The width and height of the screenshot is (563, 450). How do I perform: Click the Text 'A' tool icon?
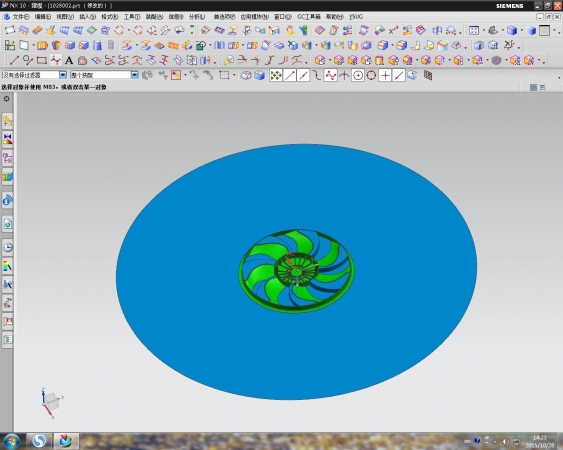[x=69, y=60]
